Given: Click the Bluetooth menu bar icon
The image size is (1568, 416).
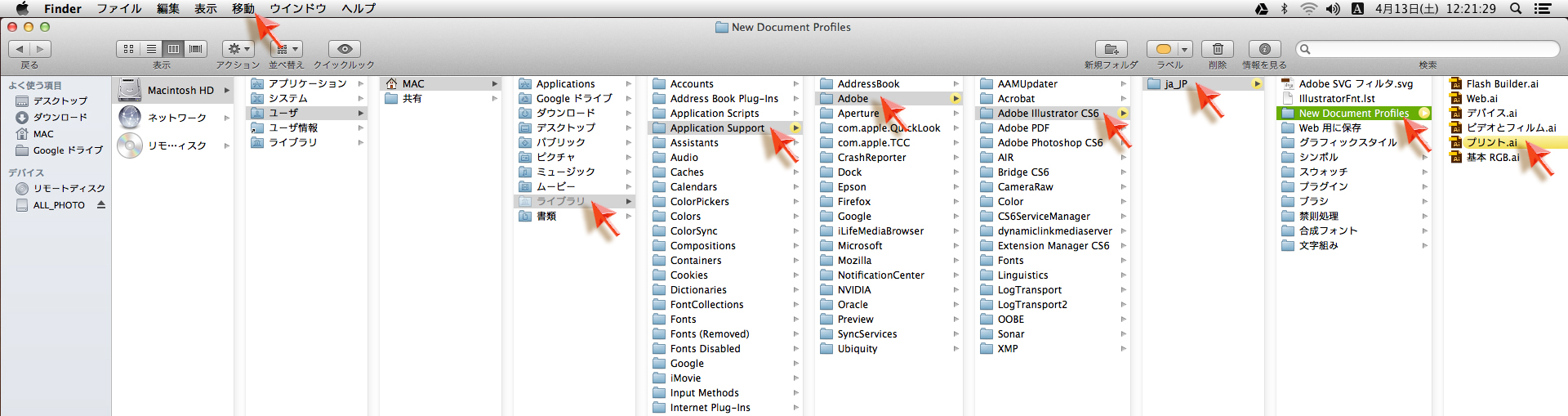Looking at the screenshot, I should [x=1284, y=8].
